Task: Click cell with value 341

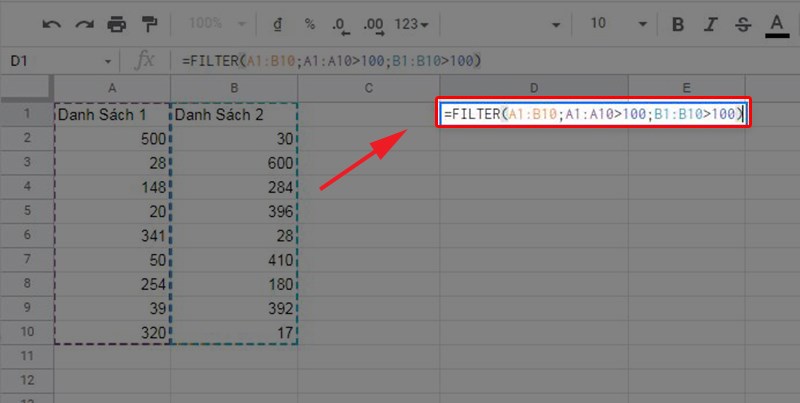Action: coord(112,235)
